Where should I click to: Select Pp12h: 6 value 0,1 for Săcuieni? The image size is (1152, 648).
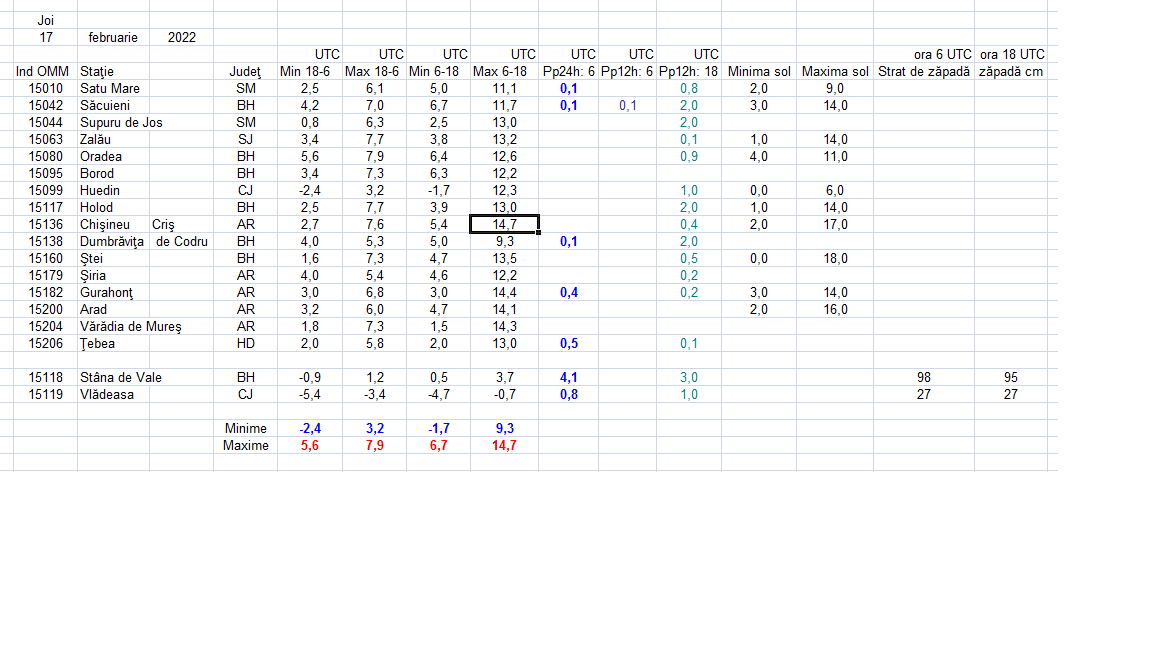point(627,105)
